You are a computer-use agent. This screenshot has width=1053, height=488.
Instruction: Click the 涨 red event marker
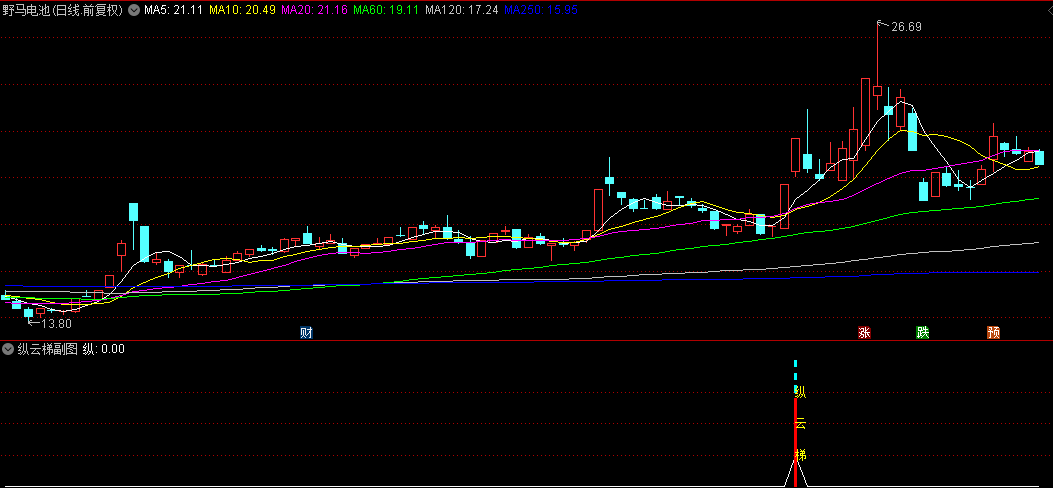[x=864, y=333]
